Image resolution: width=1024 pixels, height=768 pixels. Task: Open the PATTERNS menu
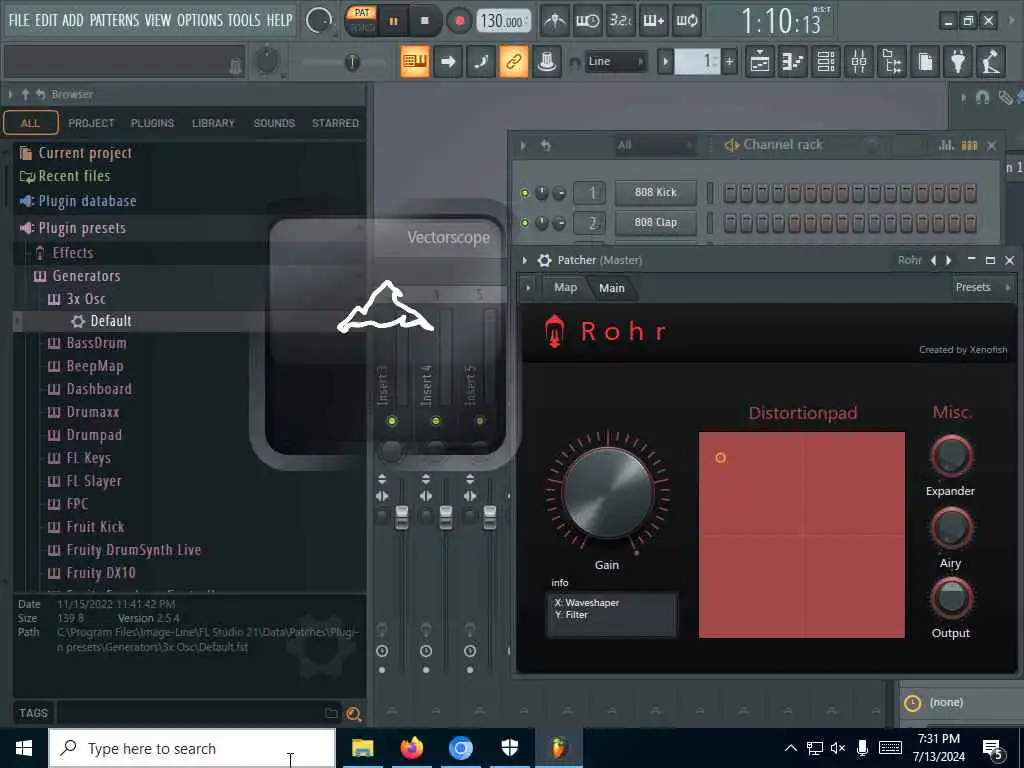point(114,20)
